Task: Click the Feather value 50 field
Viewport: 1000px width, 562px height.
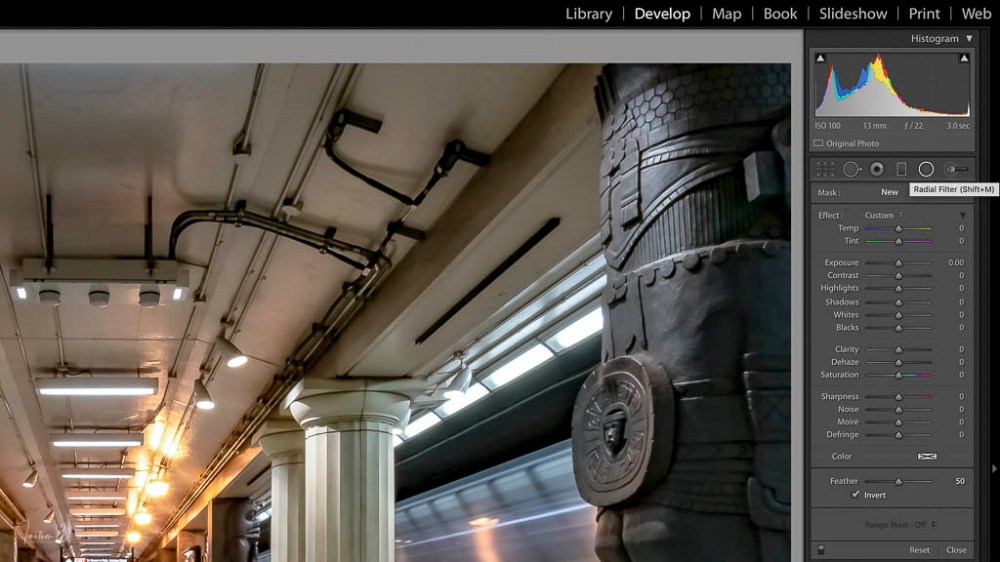Action: pyautogui.click(x=960, y=481)
